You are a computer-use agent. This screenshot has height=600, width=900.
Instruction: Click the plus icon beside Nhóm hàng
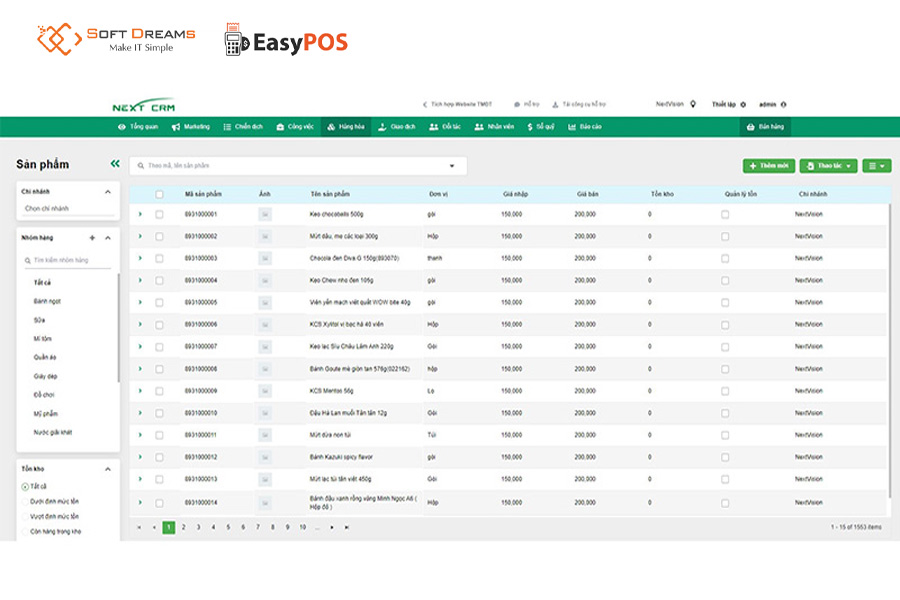tap(92, 238)
